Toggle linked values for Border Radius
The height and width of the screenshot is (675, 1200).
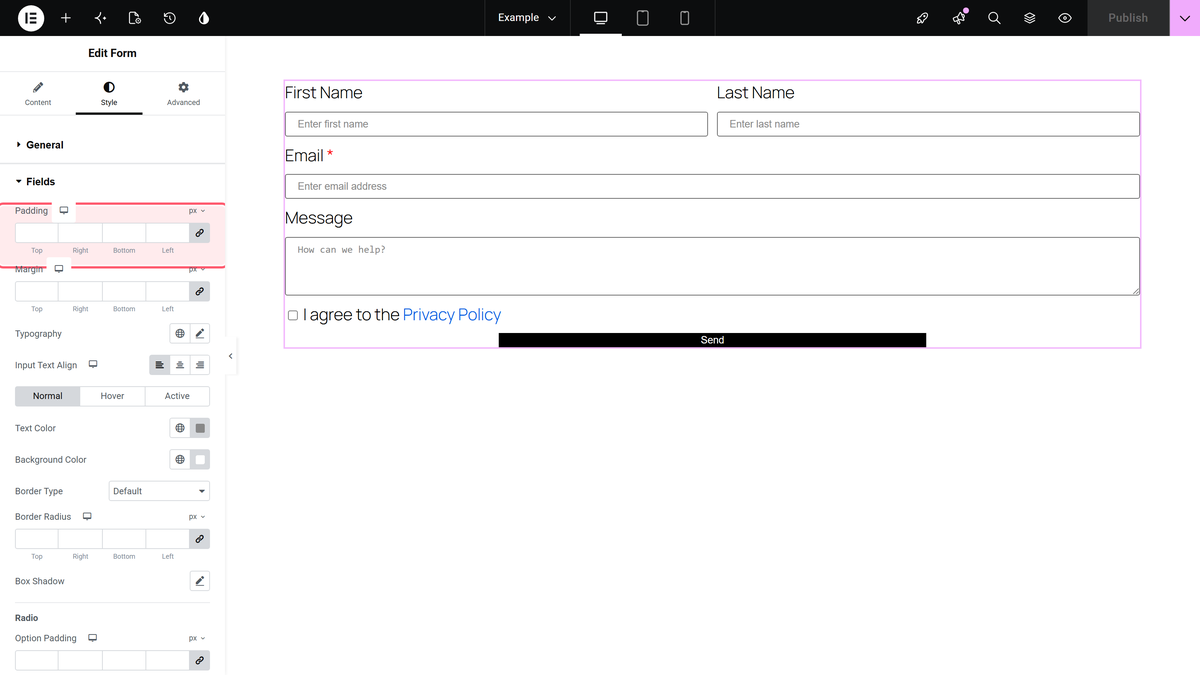coord(200,539)
